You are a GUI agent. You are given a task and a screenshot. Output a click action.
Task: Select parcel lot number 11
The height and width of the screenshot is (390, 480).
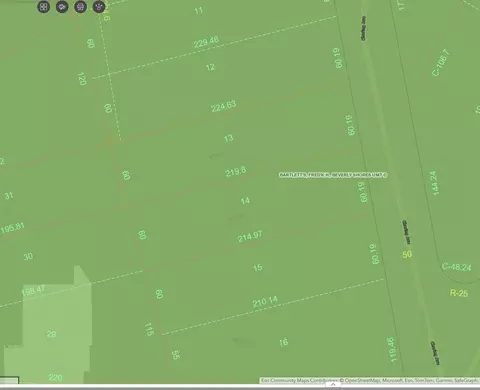198,11
